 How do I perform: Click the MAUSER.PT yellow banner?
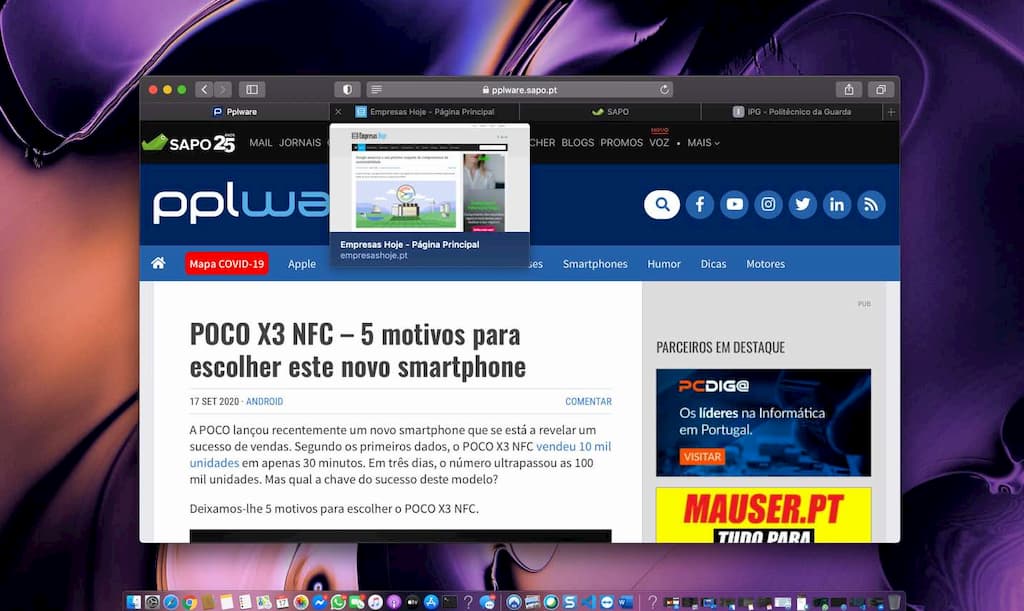click(763, 515)
